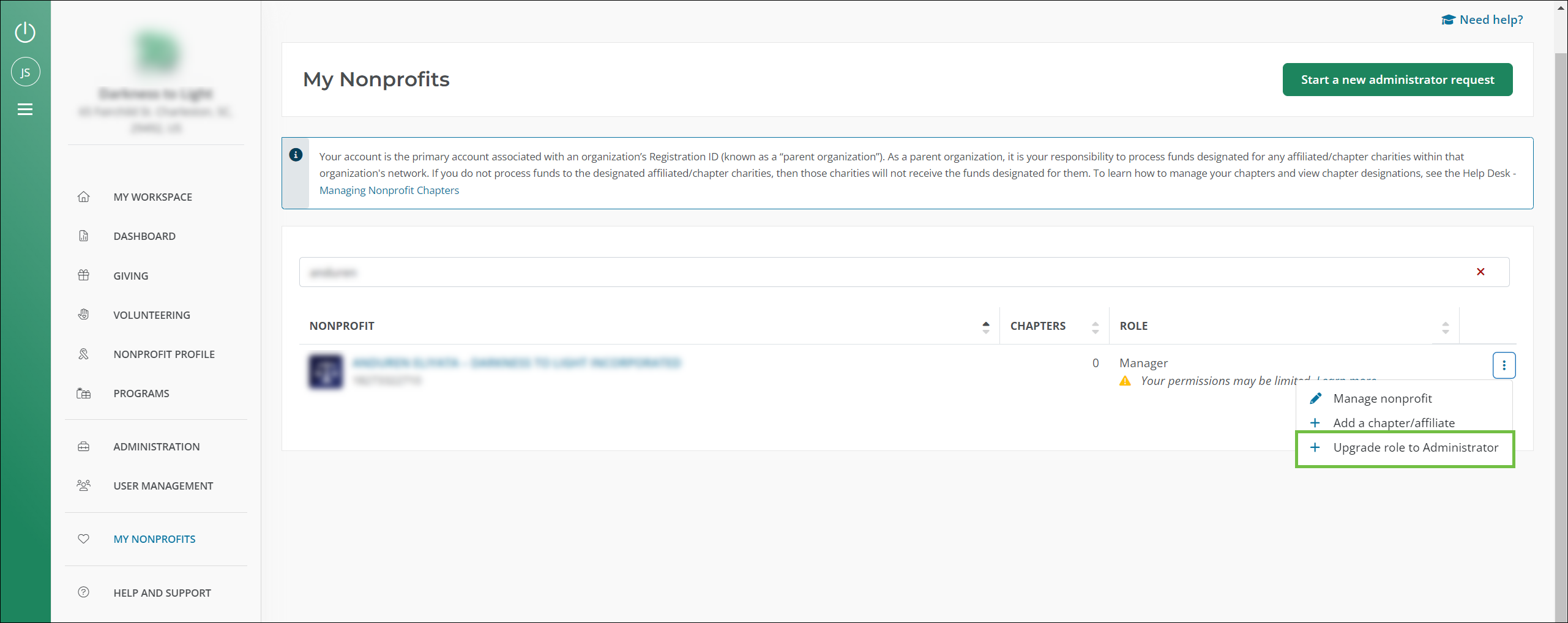This screenshot has height=623, width=1568.
Task: Sort the table by Chapters column
Action: click(x=1095, y=327)
